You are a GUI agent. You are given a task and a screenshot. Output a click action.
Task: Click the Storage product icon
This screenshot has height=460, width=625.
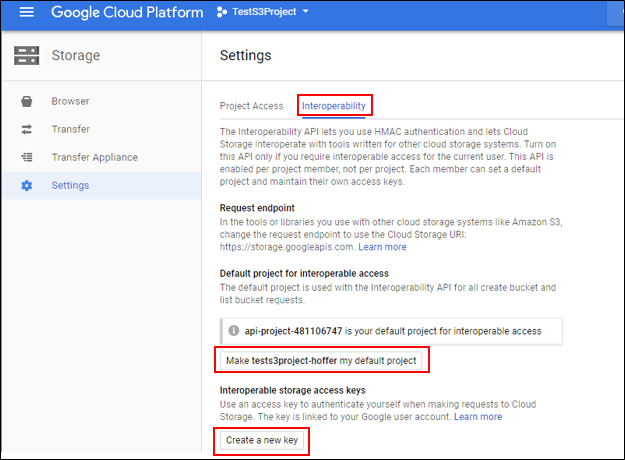27,55
